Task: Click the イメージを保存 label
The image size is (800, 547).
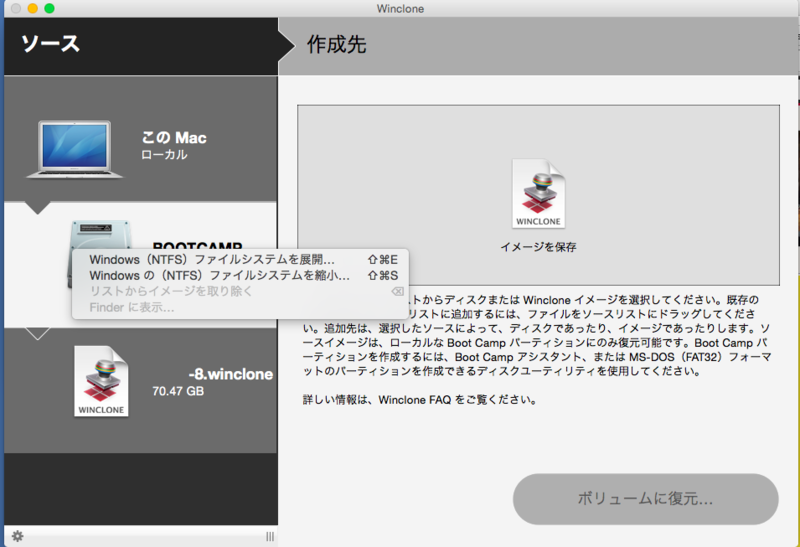Action: (538, 247)
